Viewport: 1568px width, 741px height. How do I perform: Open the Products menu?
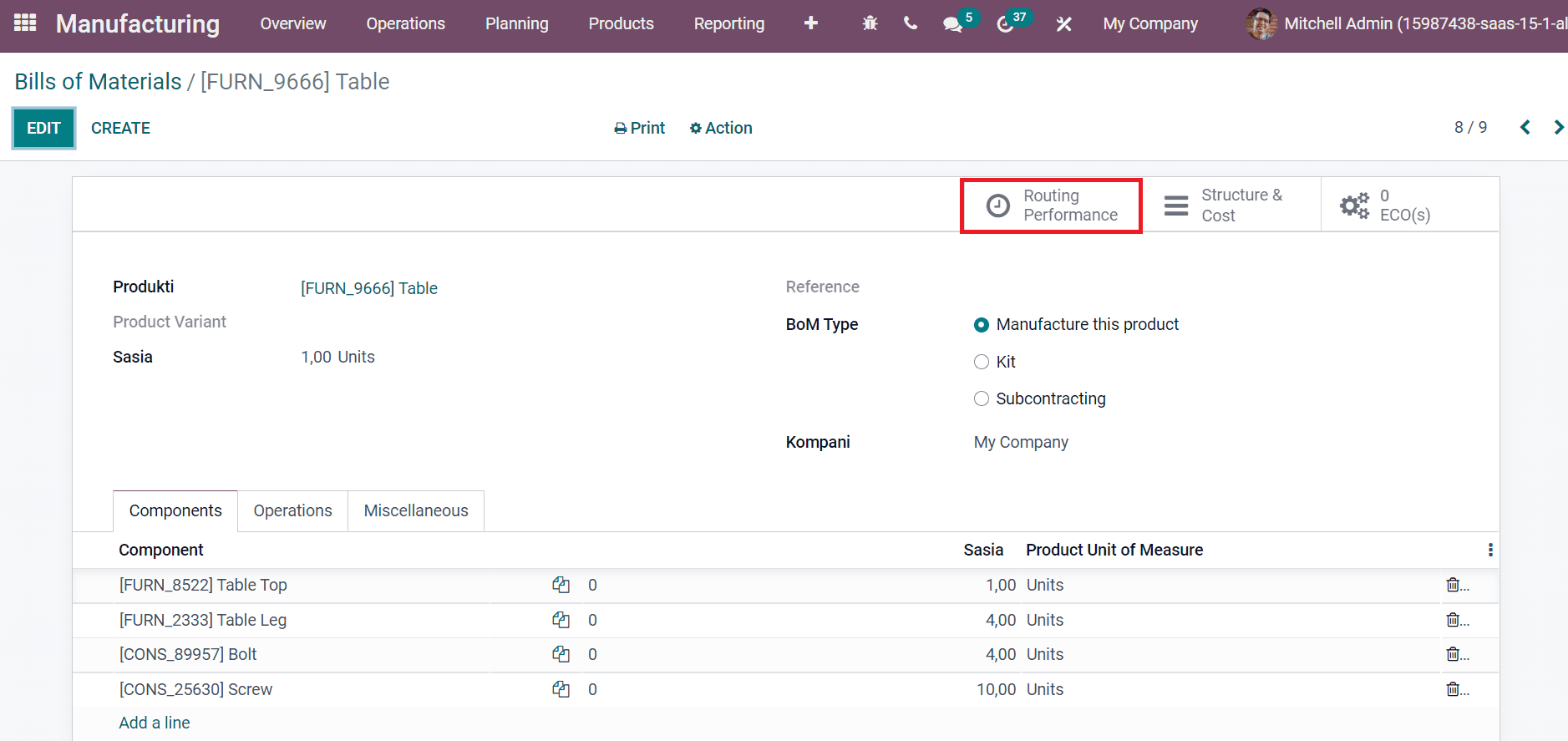(622, 23)
